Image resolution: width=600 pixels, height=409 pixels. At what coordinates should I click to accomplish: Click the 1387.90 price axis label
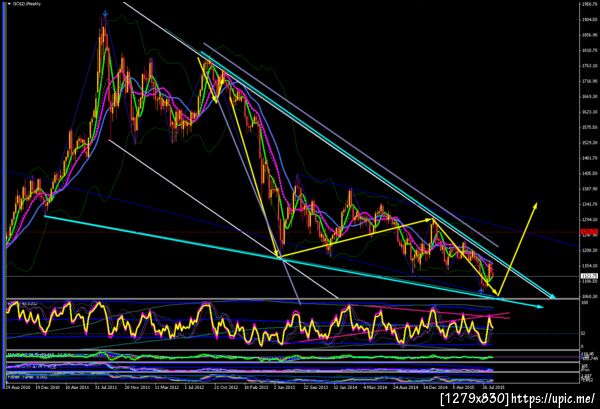coord(590,189)
